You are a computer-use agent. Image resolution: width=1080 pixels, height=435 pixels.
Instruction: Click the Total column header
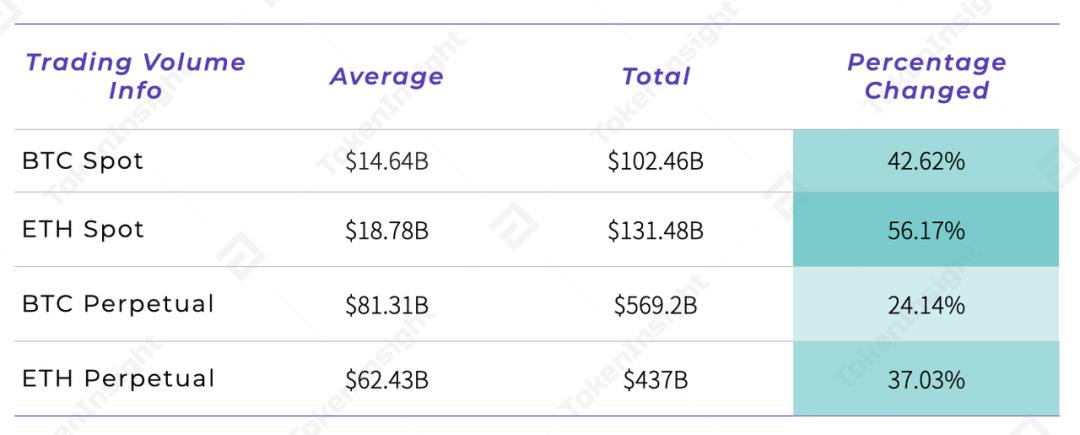coord(655,76)
